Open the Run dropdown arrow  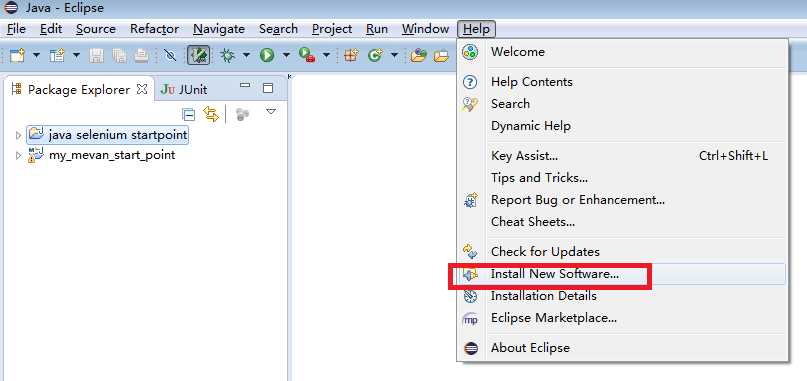click(286, 55)
